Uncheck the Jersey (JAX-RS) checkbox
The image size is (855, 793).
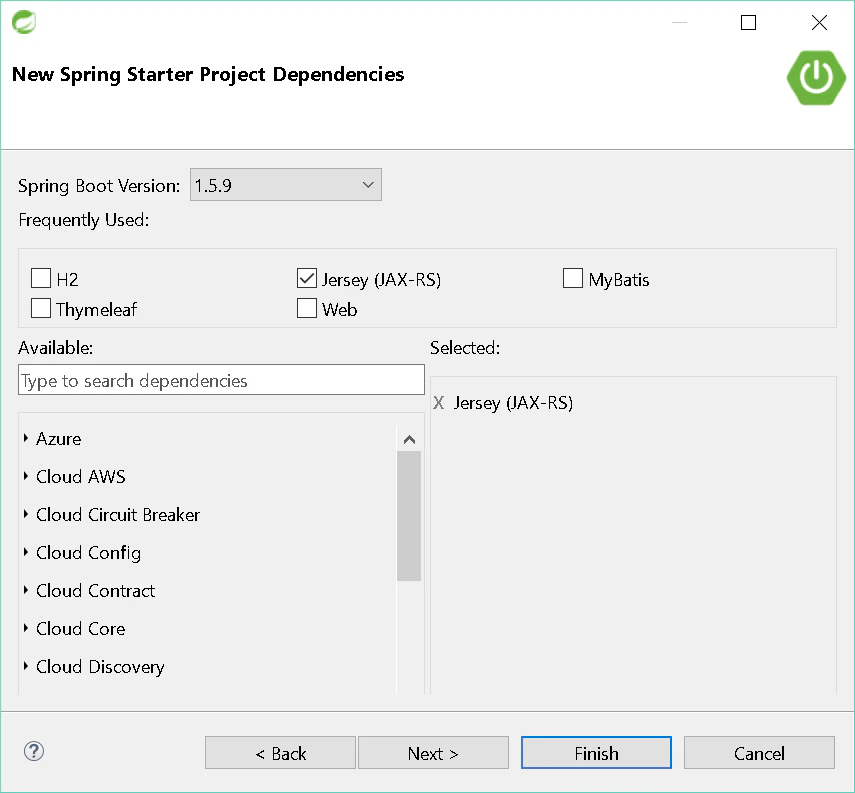(307, 278)
